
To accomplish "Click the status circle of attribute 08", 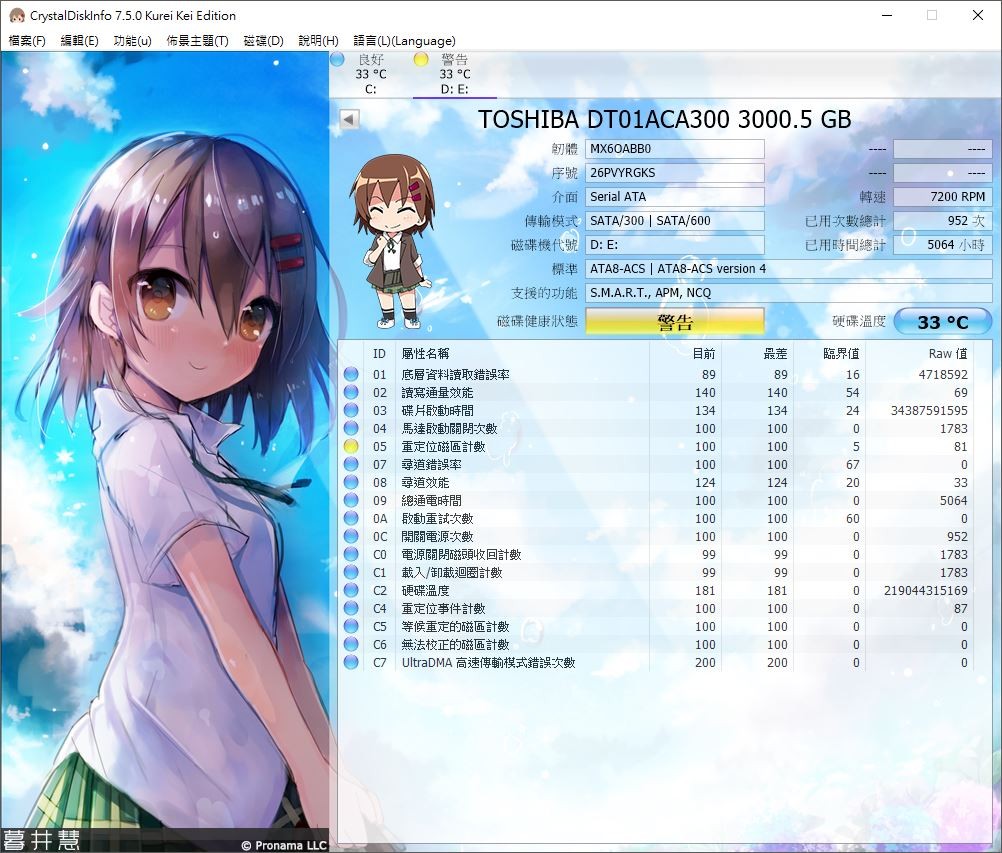I will [351, 482].
